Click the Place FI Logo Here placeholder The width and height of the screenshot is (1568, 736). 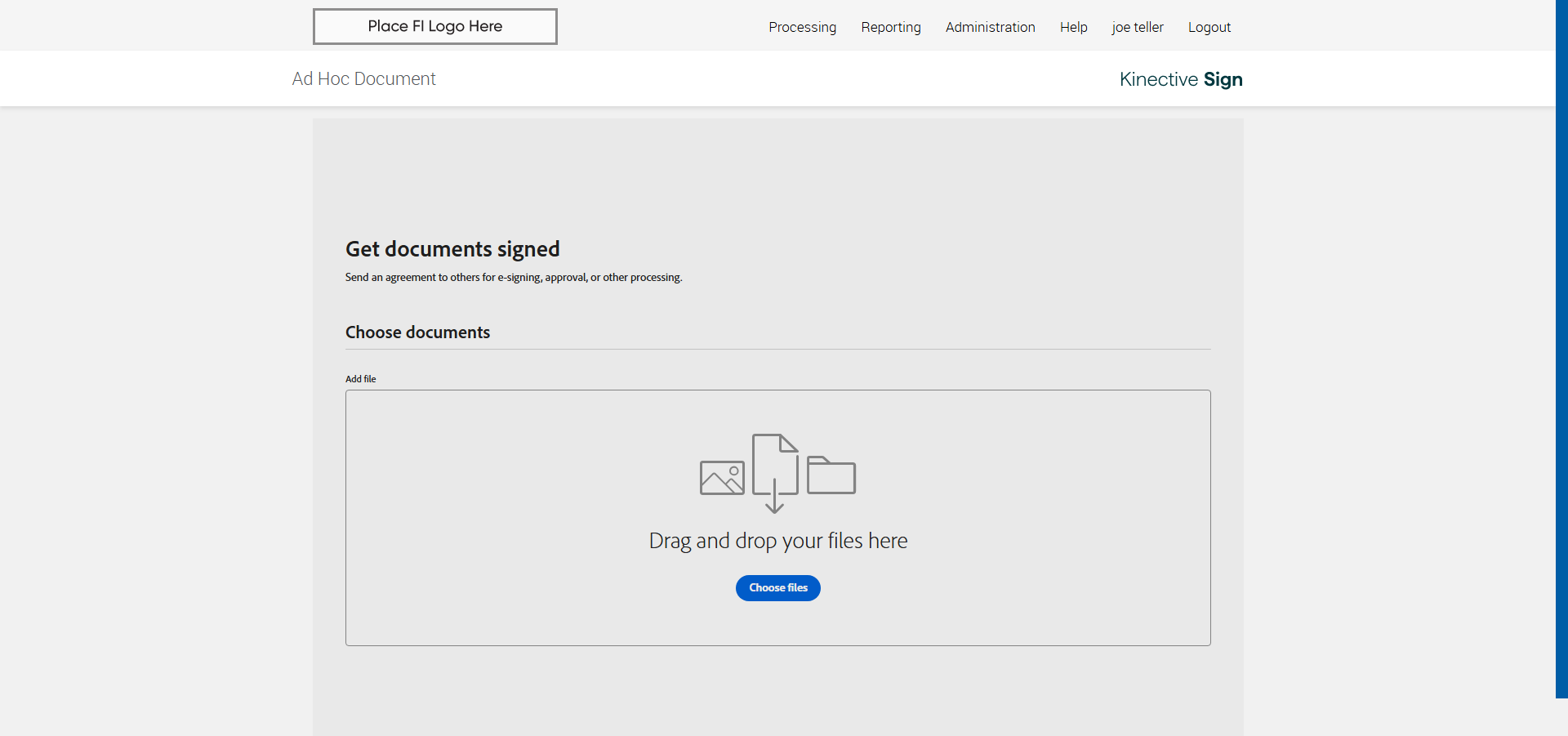pos(434,26)
